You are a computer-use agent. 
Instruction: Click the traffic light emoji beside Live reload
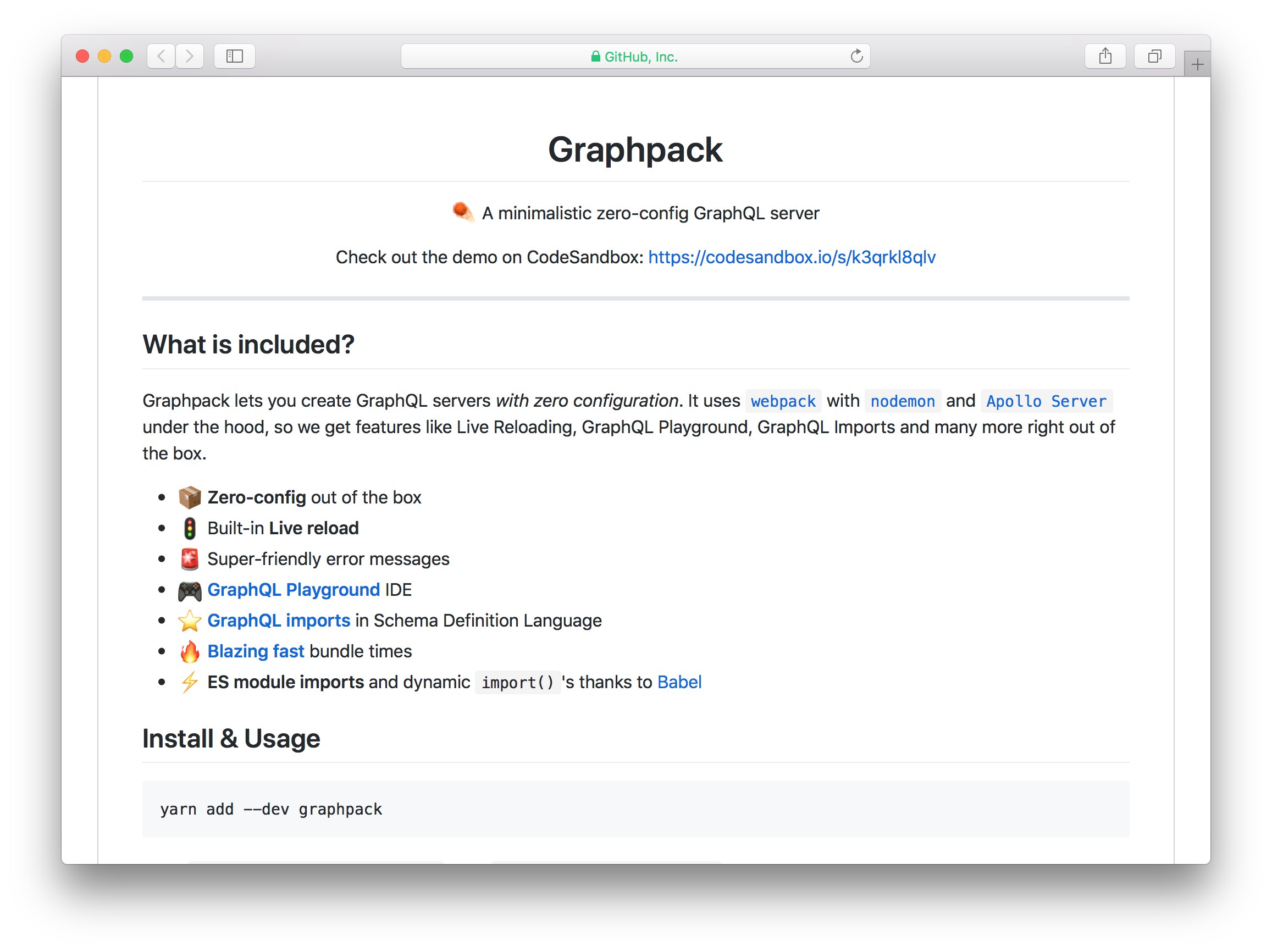190,528
